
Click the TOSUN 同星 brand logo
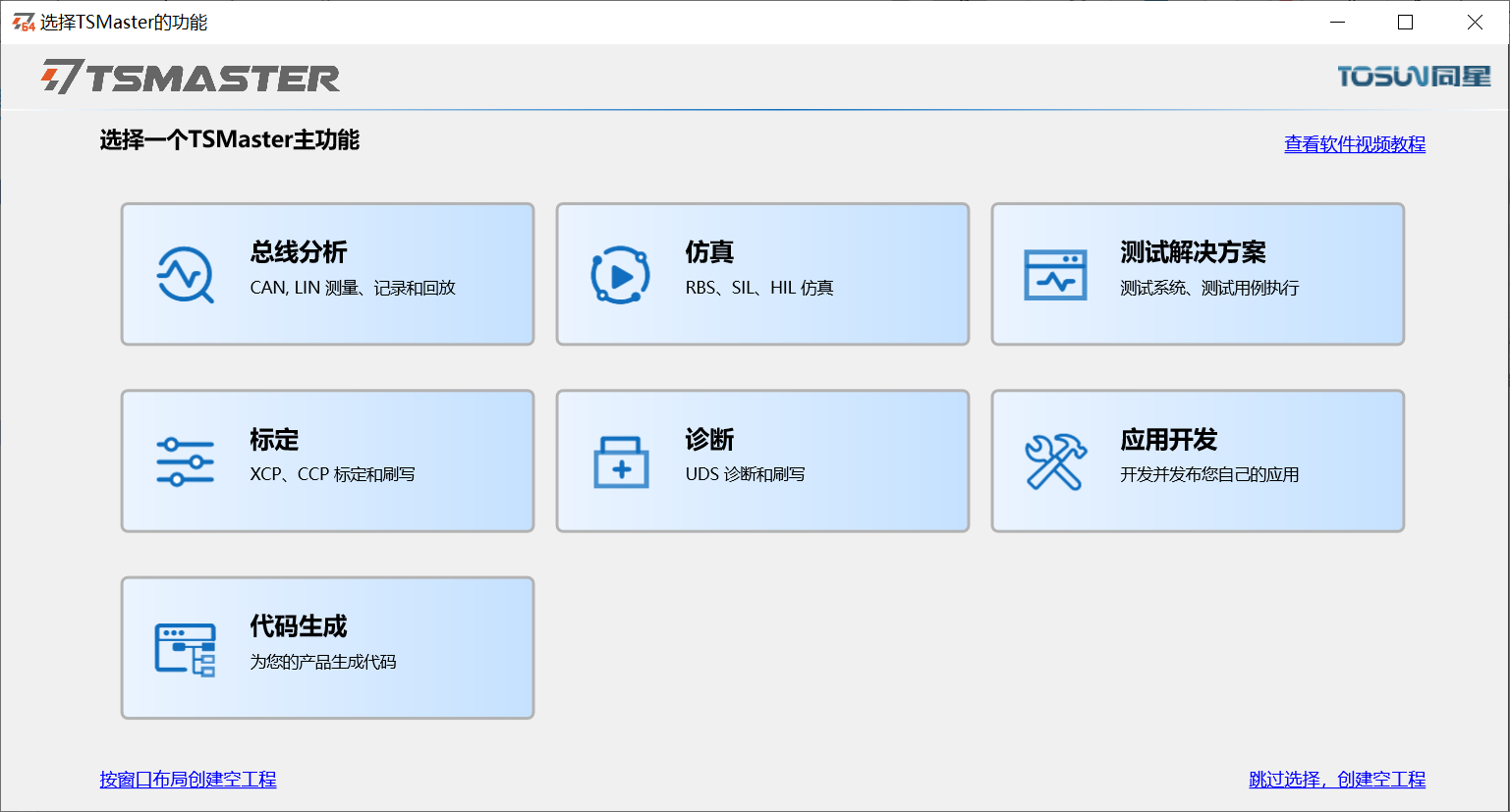[x=1414, y=76]
